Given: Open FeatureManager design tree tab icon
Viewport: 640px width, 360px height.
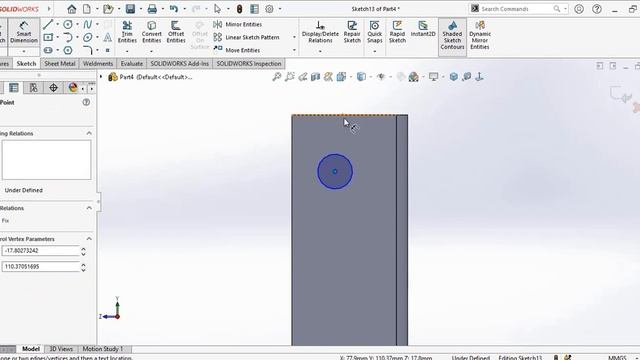Looking at the screenshot, I should [14, 88].
